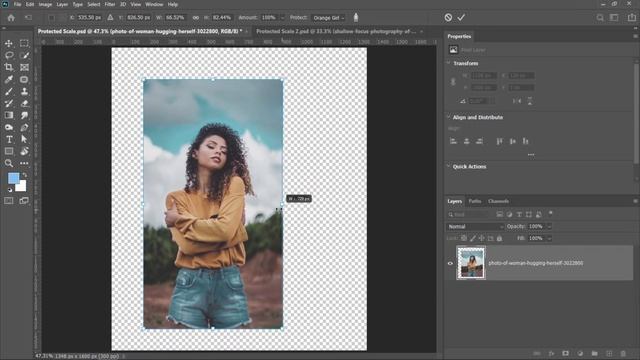Select the Gradient tool
640x360 pixels.
9,115
